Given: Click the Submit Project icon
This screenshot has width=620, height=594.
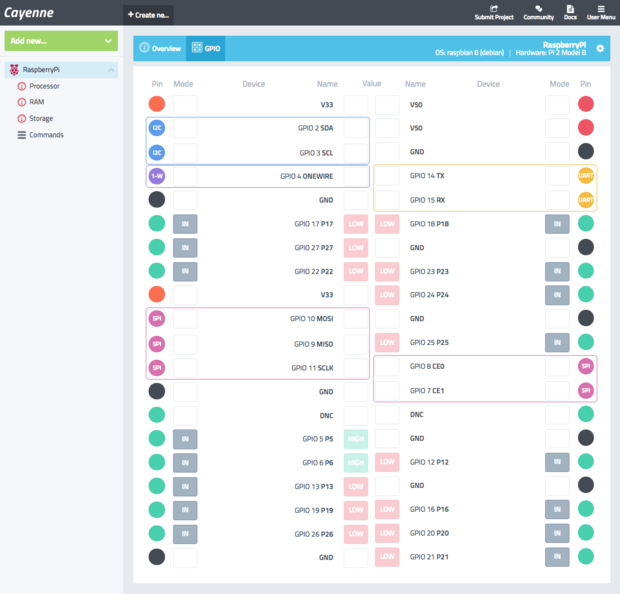Looking at the screenshot, I should pos(494,9).
